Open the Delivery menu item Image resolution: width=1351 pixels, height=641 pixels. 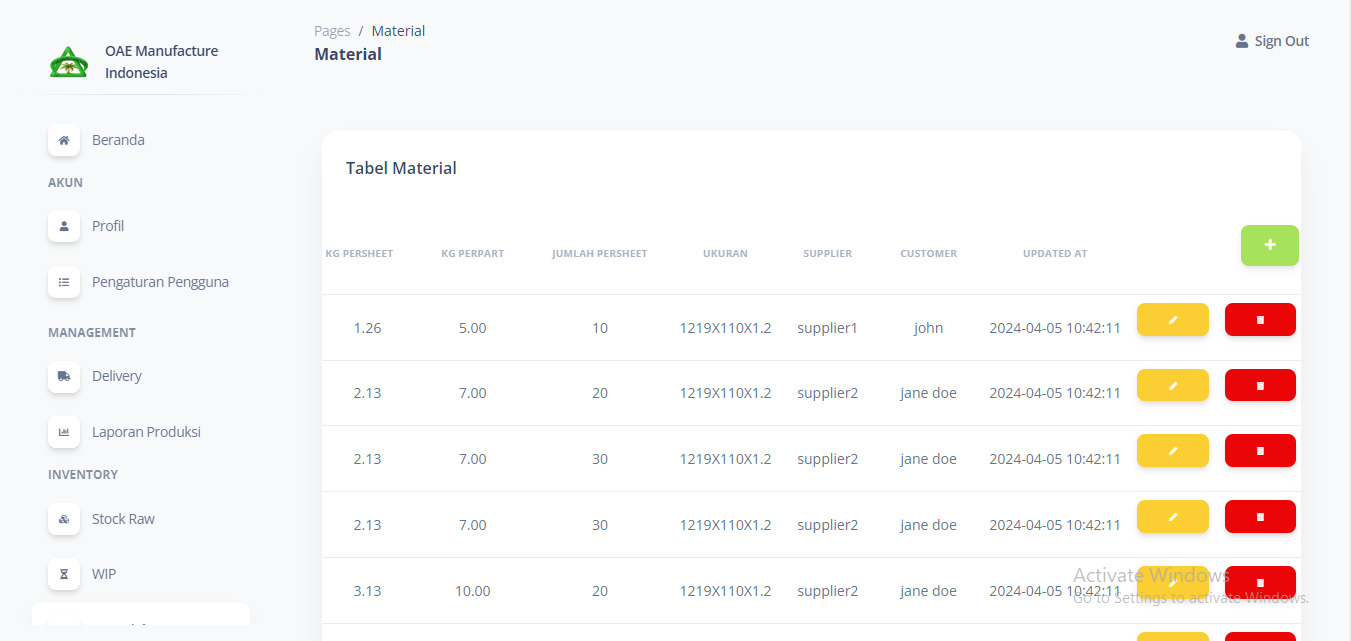point(117,376)
